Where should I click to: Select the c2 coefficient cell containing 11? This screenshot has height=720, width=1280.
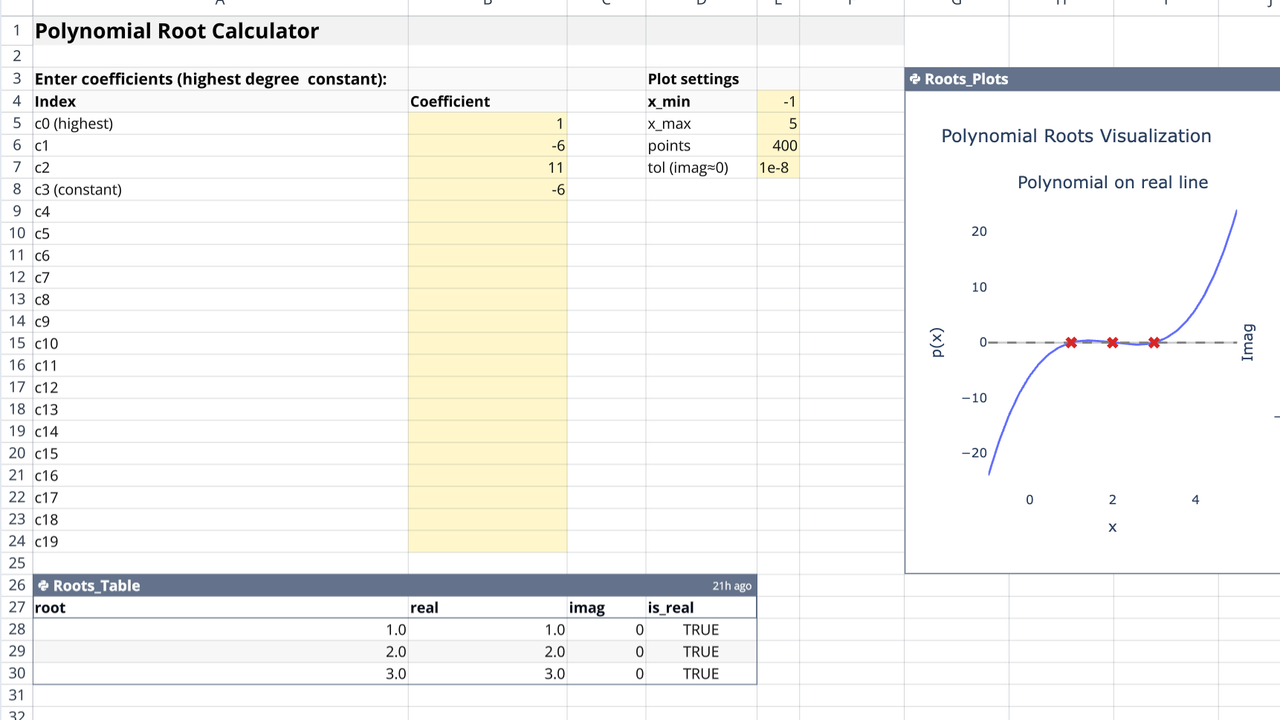coord(488,168)
